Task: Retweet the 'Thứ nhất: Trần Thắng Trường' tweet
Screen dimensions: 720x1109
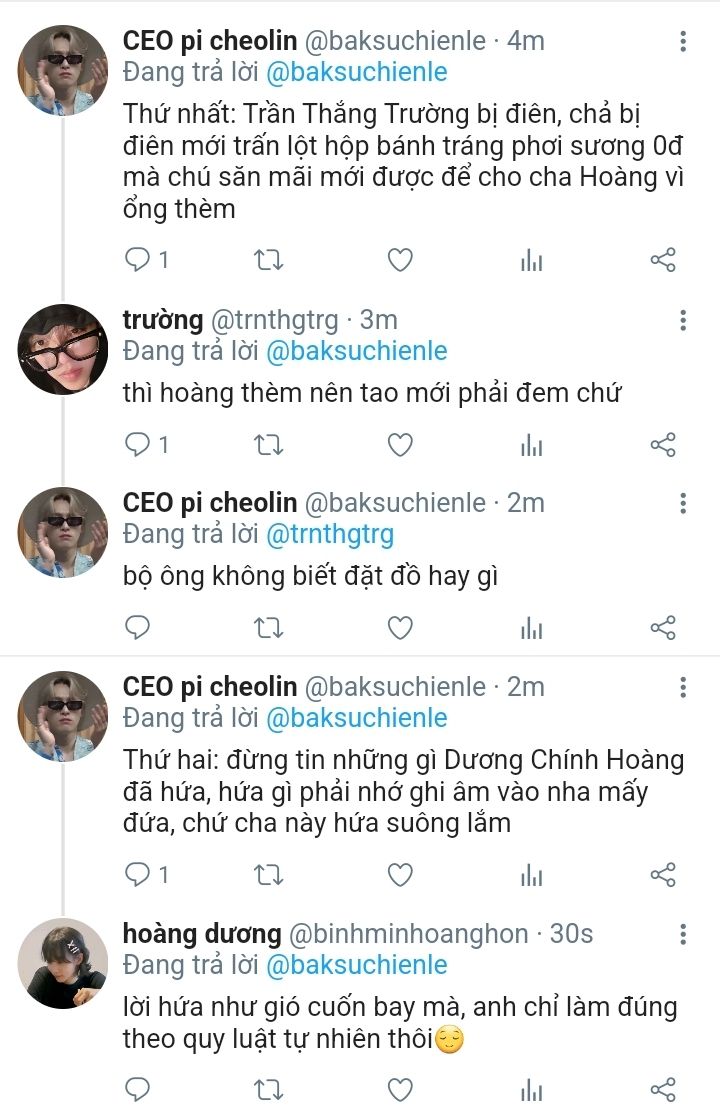Action: (x=269, y=261)
